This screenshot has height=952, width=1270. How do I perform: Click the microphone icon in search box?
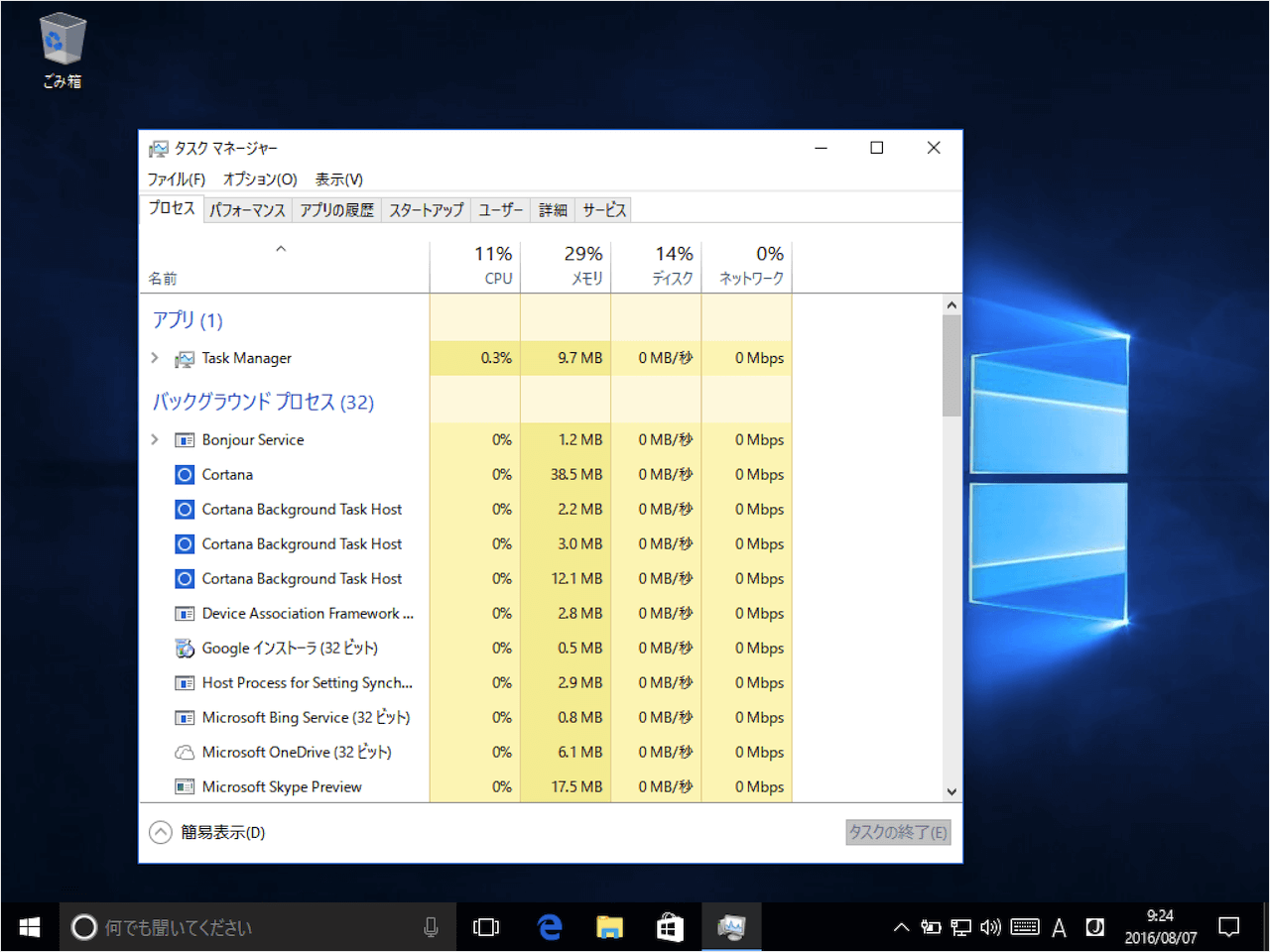tap(431, 926)
